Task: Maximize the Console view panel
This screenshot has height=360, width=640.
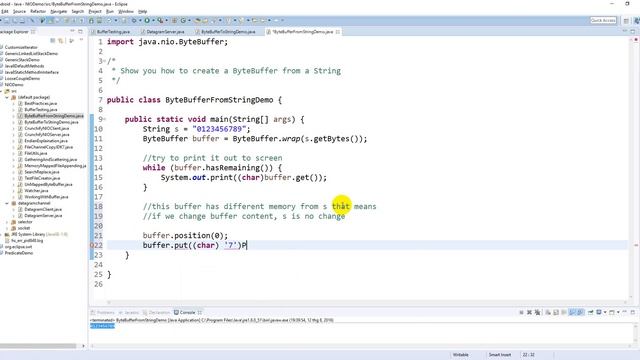Action: click(633, 312)
